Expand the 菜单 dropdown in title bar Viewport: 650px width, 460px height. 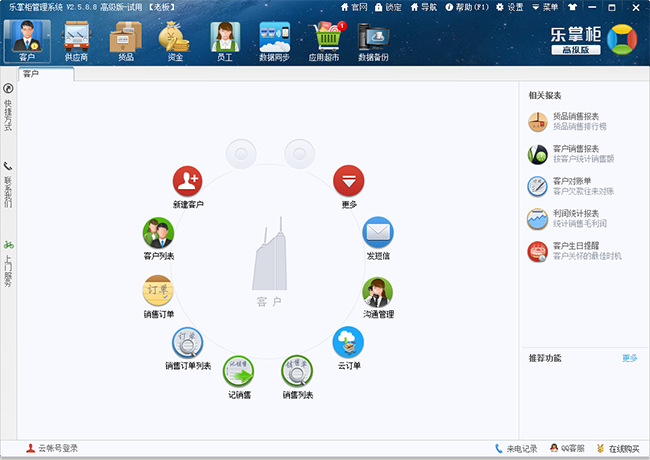[x=545, y=7]
